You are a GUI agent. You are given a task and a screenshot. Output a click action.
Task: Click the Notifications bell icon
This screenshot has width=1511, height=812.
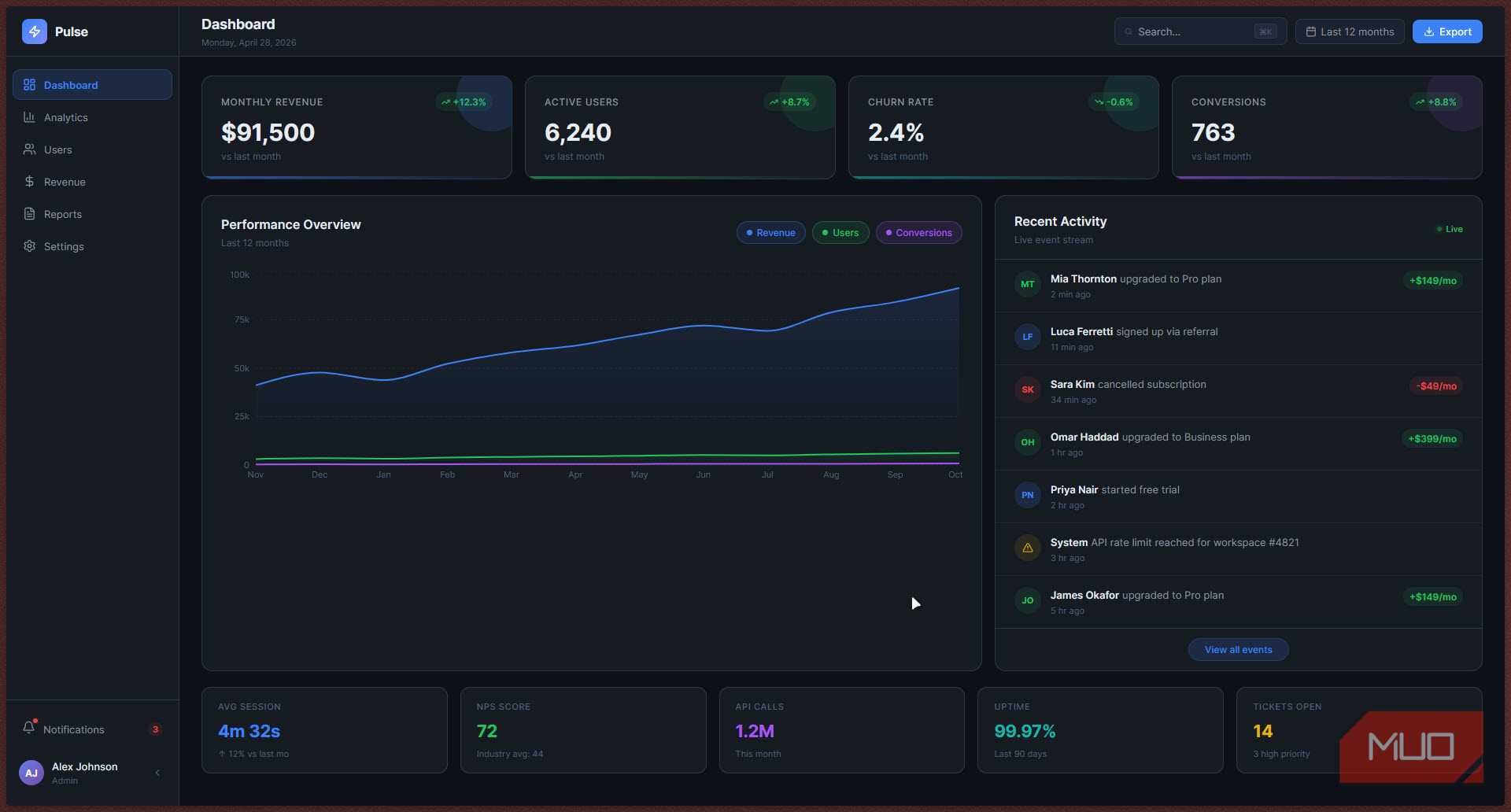pyautogui.click(x=29, y=728)
